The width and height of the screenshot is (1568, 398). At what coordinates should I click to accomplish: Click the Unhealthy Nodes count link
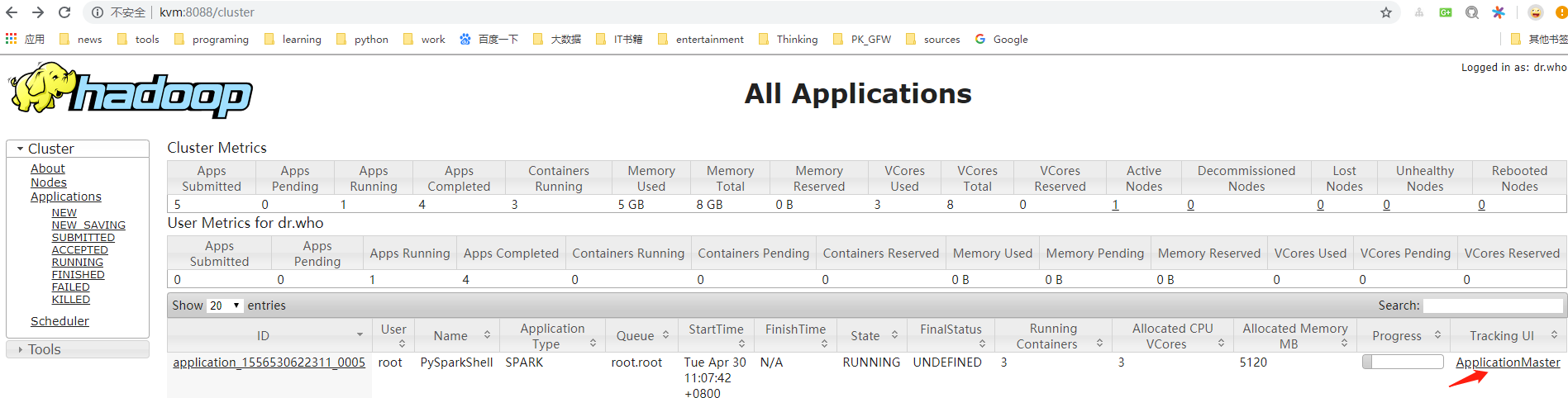pos(1386,205)
